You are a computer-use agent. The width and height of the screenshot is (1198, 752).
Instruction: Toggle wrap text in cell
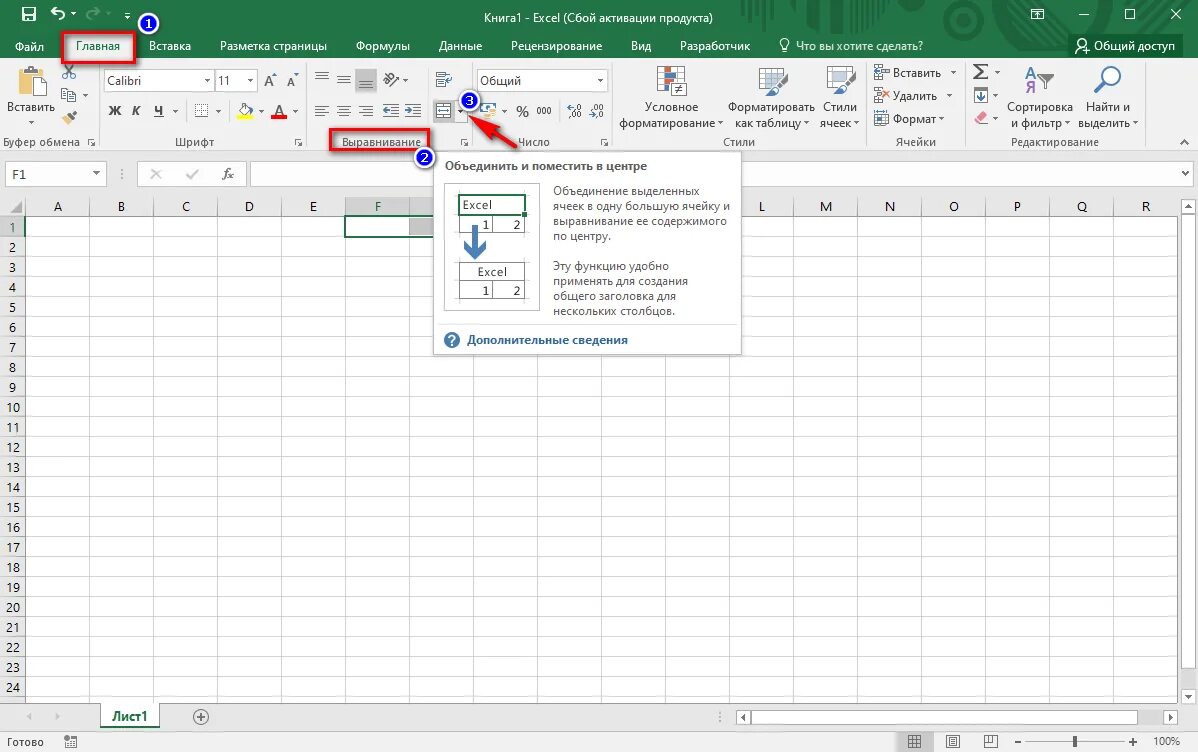coord(443,79)
